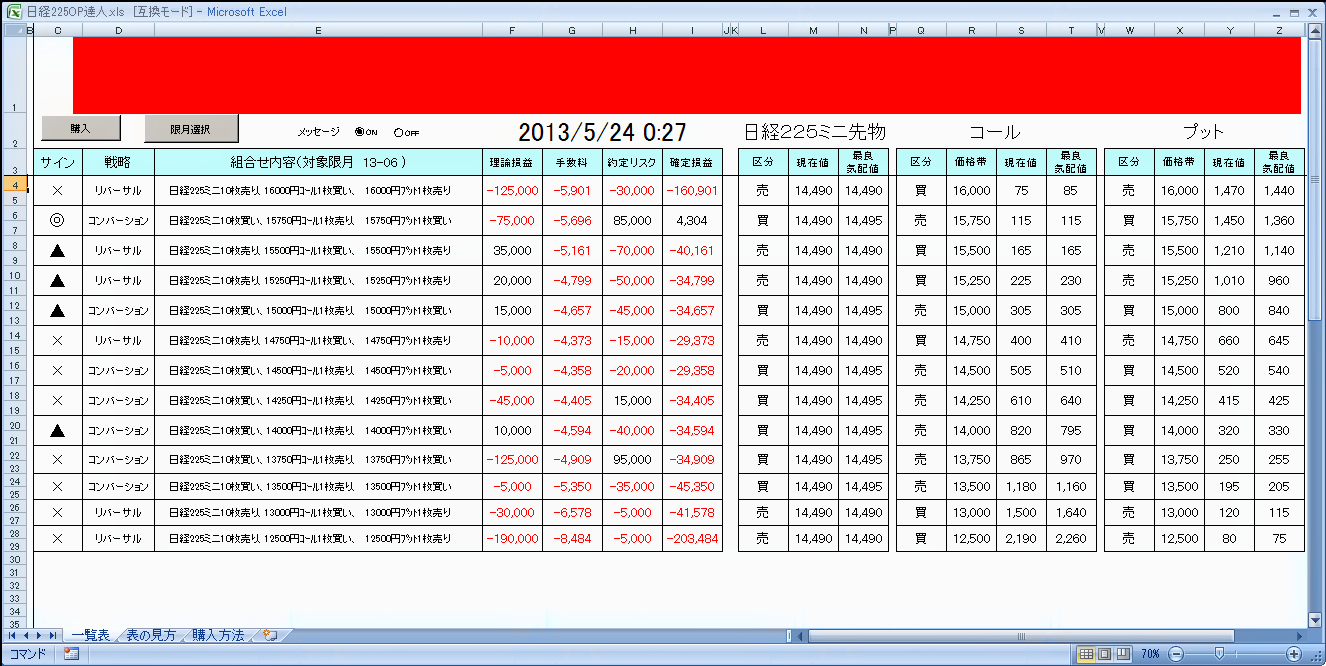Select column E header
This screenshot has height=666, width=1326.
pos(318,30)
